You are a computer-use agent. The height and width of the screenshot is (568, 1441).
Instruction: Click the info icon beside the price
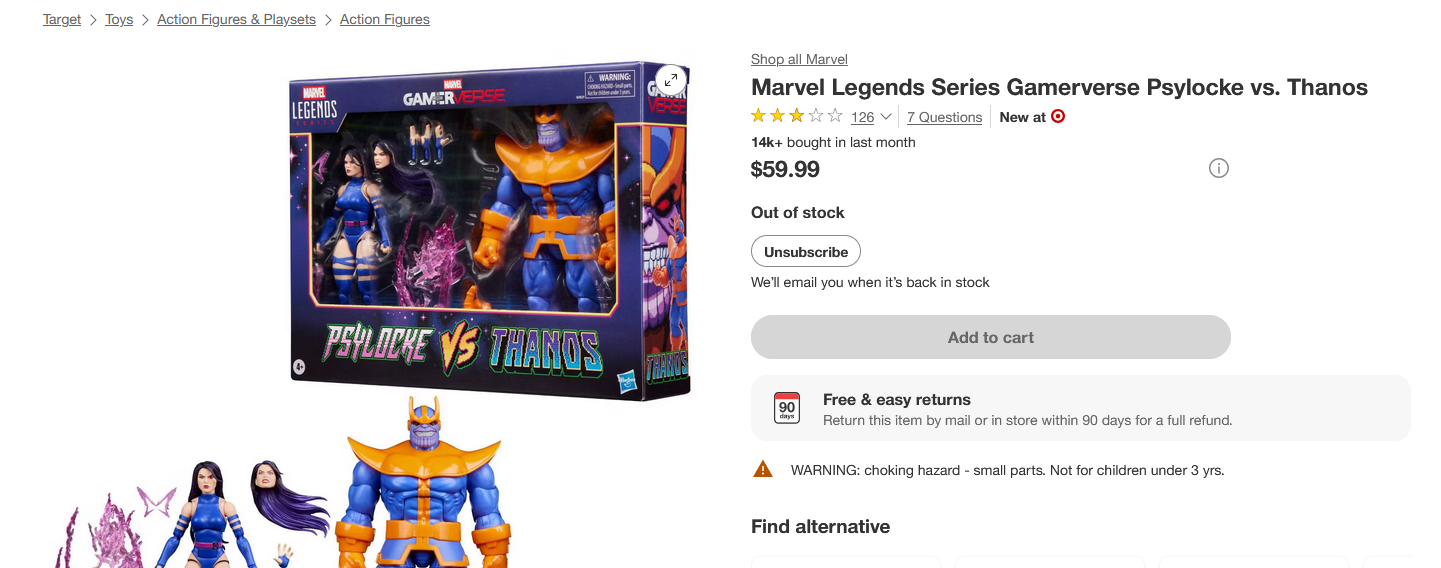coord(1218,168)
